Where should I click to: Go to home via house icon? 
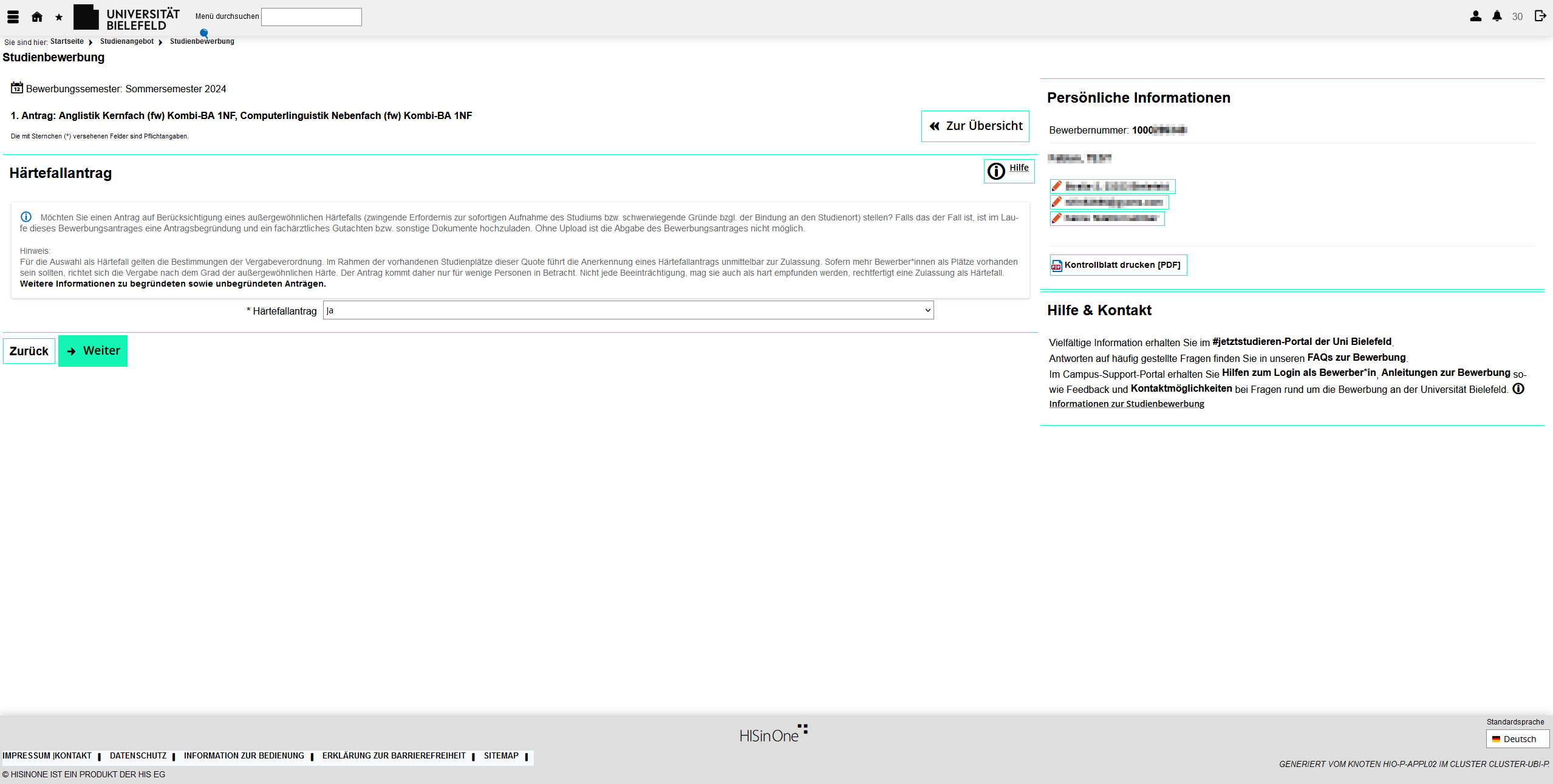click(37, 17)
